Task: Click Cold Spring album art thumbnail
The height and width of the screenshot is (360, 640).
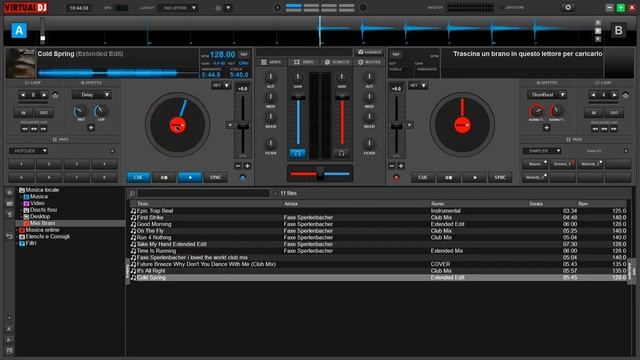Action: coord(21,64)
